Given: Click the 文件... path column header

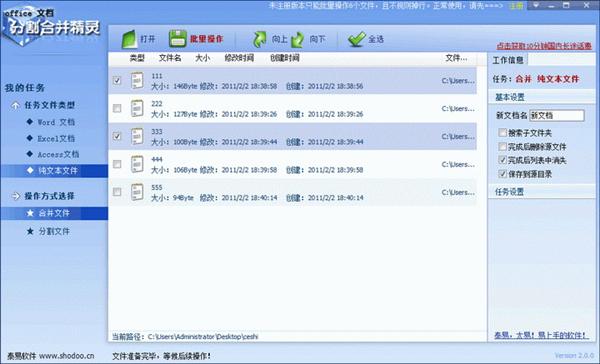Looking at the screenshot, I should [456, 58].
